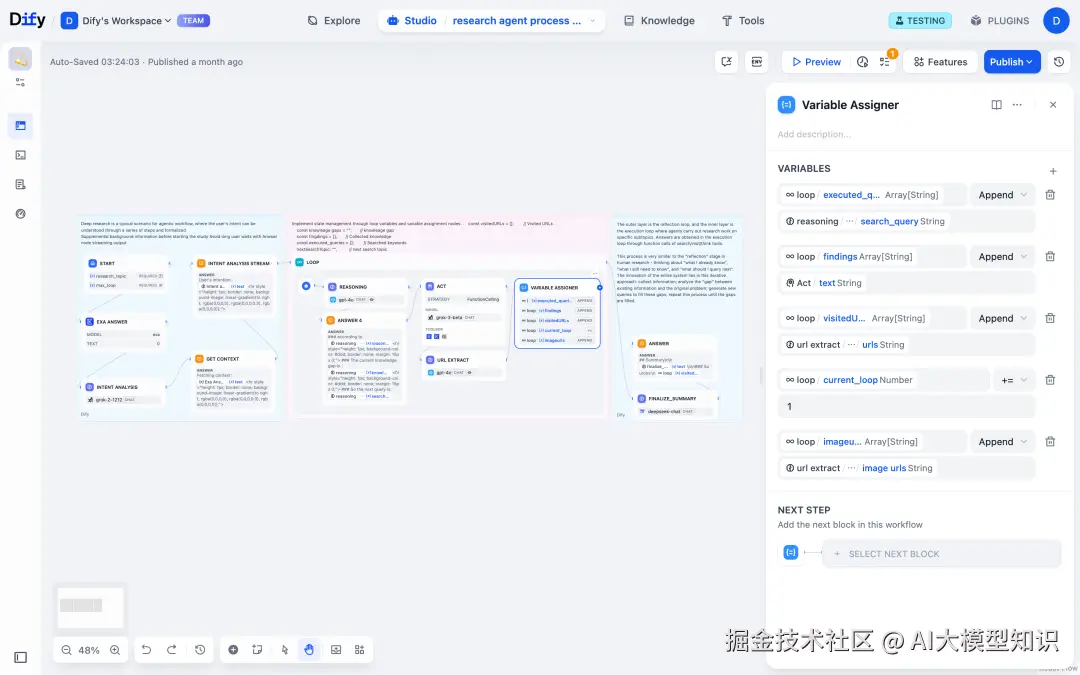This screenshot has width=1080, height=675.
Task: Toggle the left sidebar collapse icon
Action: tap(21, 658)
